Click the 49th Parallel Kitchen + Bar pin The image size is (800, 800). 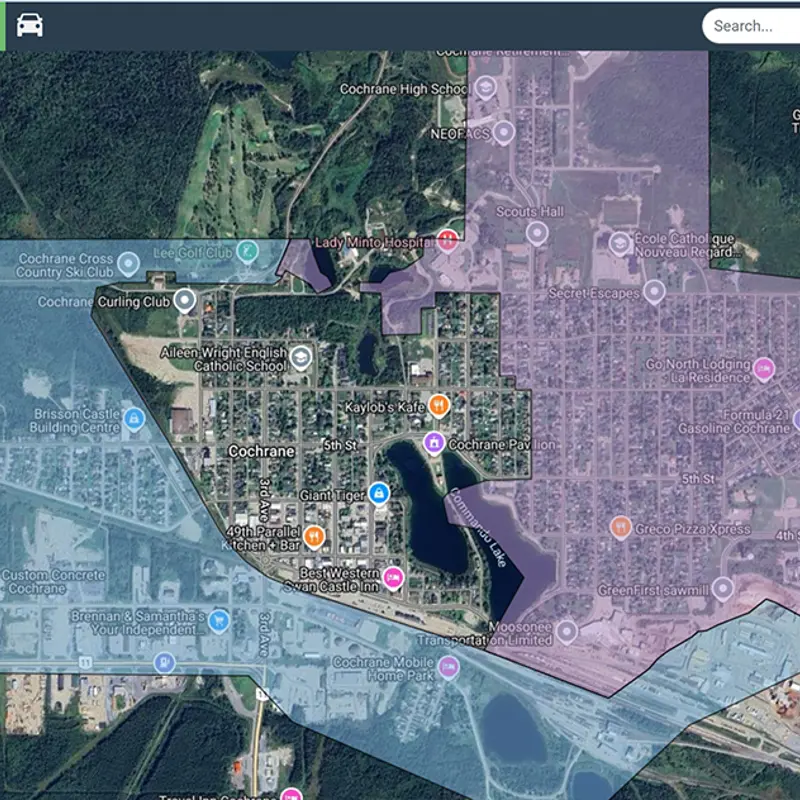point(314,537)
